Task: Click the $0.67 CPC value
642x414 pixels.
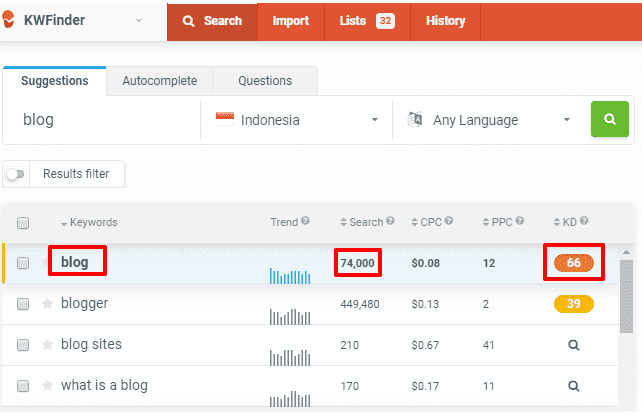Action: click(425, 345)
